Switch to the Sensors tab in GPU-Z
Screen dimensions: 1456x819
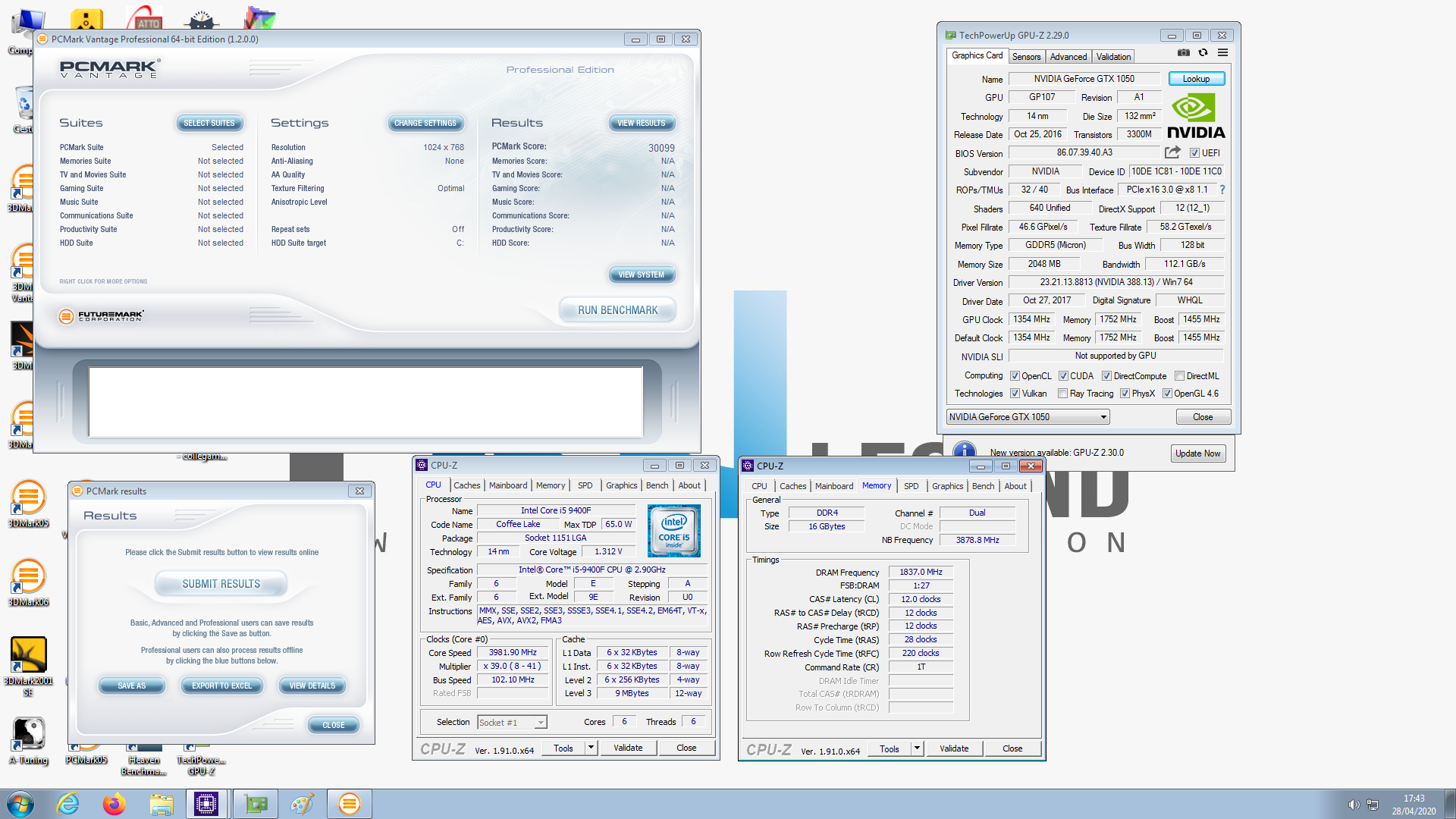pos(1026,57)
